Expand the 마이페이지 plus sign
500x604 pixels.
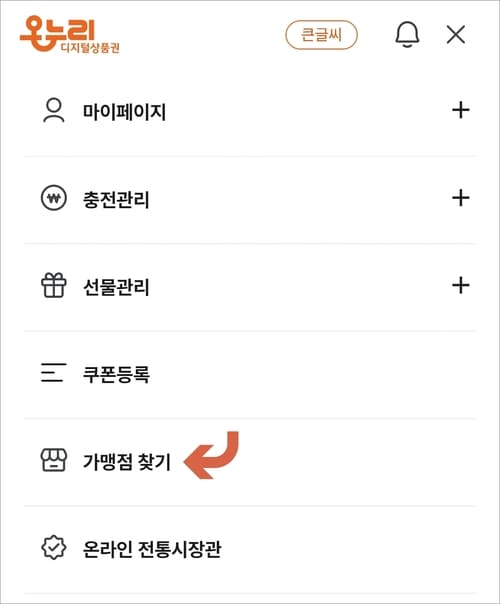461,111
